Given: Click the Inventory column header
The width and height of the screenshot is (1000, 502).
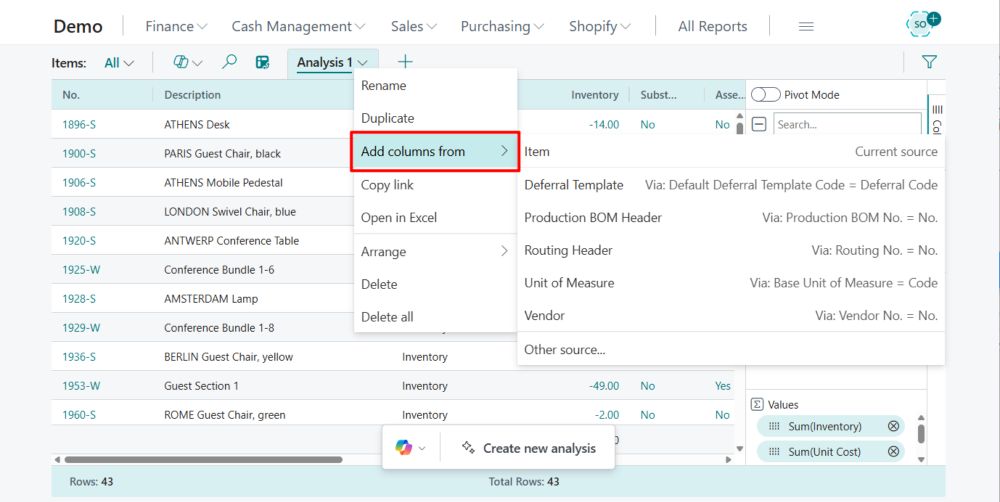Looking at the screenshot, I should coord(594,94).
